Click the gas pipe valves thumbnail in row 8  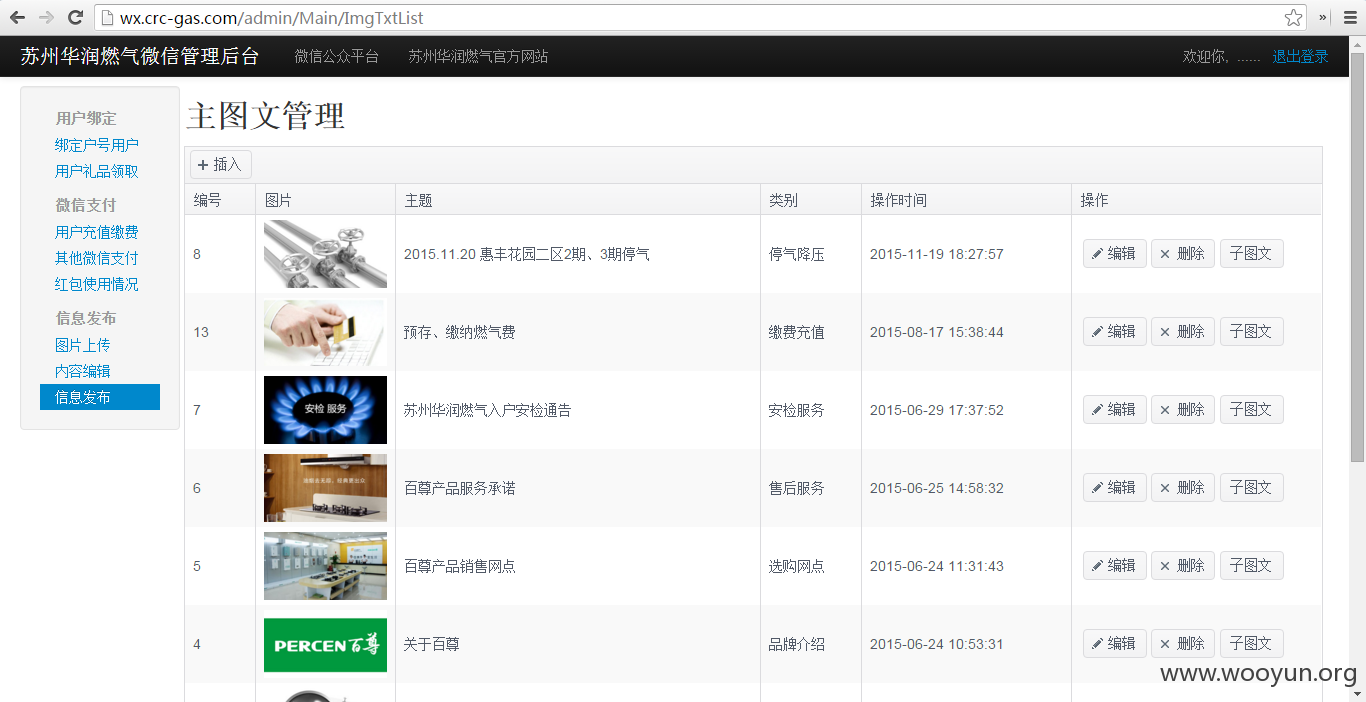[x=325, y=254]
